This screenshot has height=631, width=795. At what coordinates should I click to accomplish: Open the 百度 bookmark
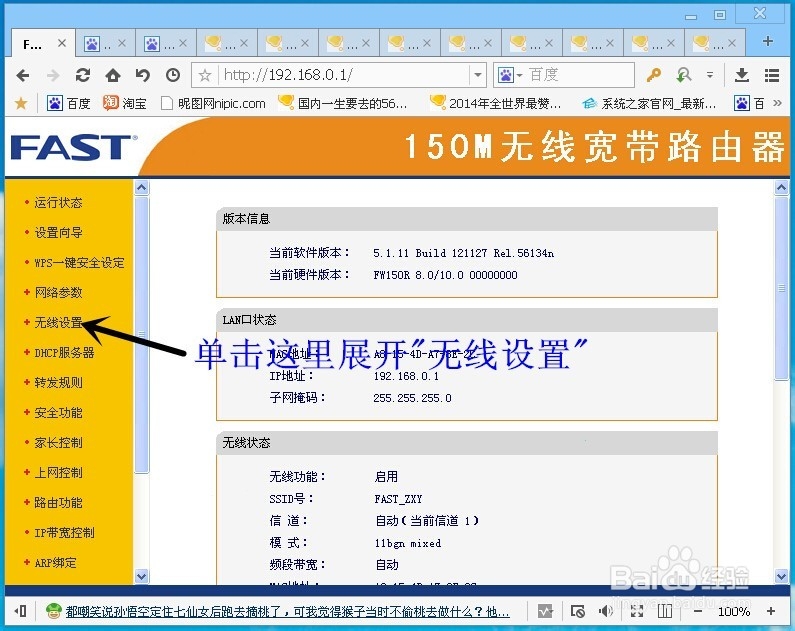click(x=68, y=103)
